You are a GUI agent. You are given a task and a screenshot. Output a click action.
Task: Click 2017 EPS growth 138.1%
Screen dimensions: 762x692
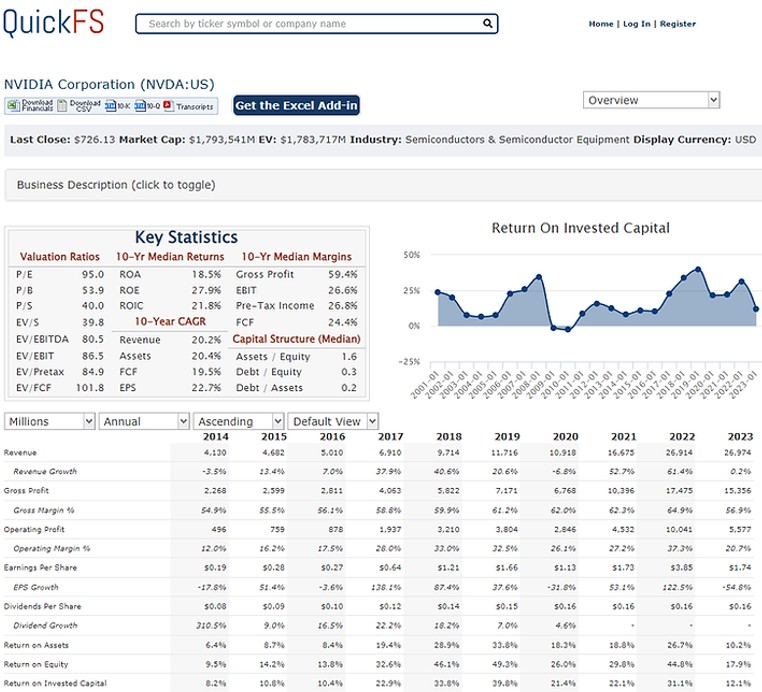pos(386,587)
